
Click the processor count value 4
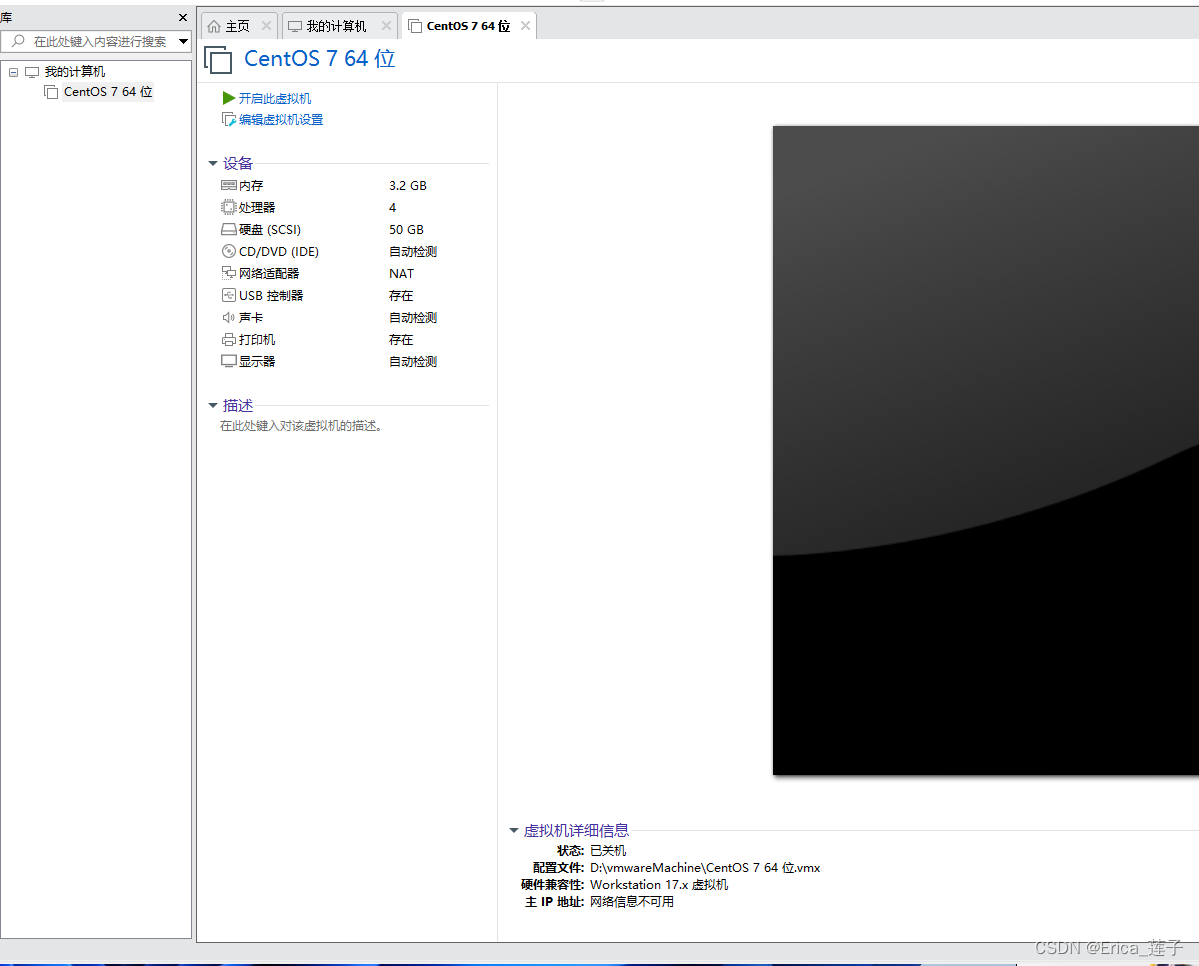point(392,207)
